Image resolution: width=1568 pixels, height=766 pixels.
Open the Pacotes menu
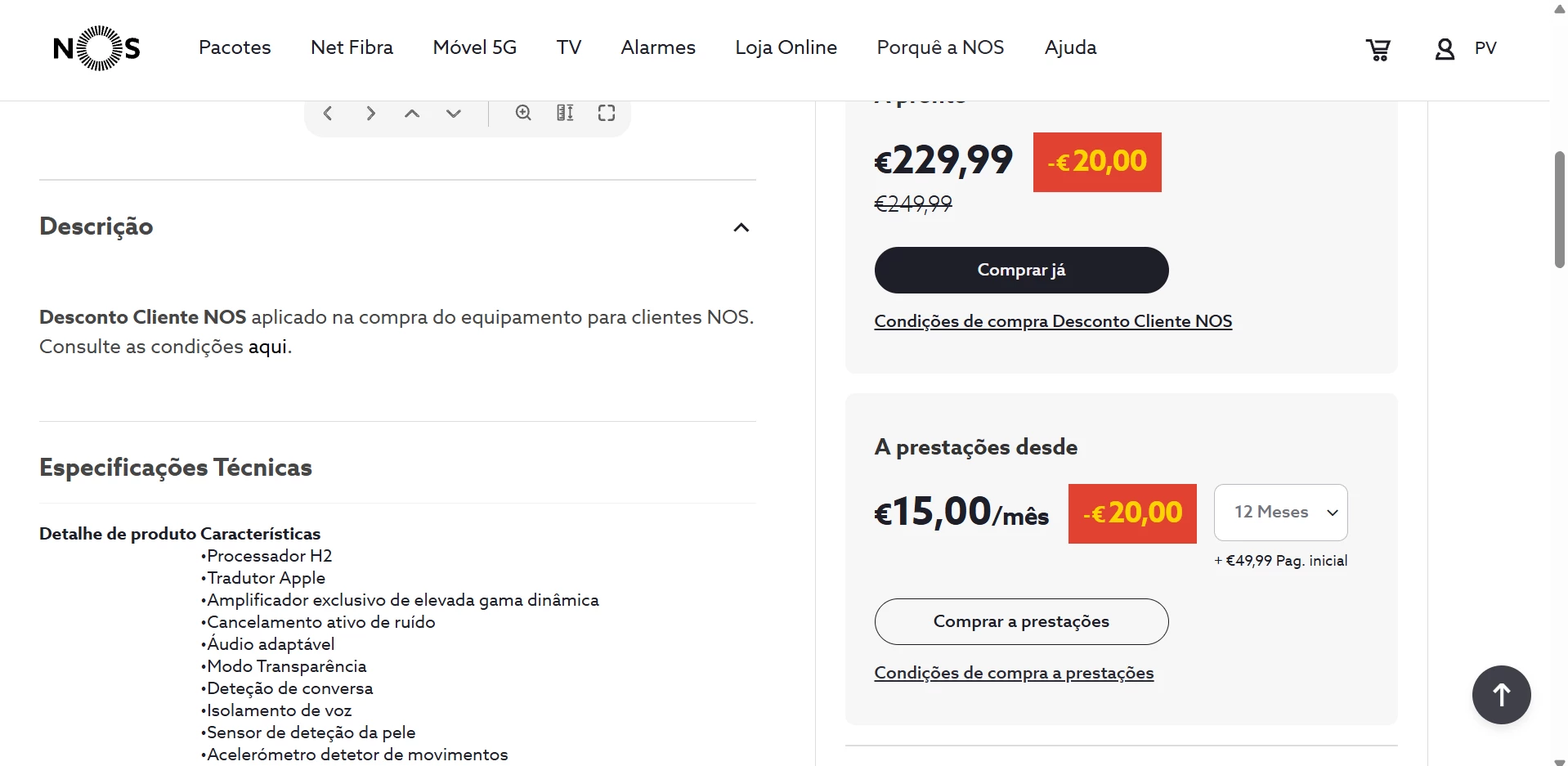click(235, 47)
